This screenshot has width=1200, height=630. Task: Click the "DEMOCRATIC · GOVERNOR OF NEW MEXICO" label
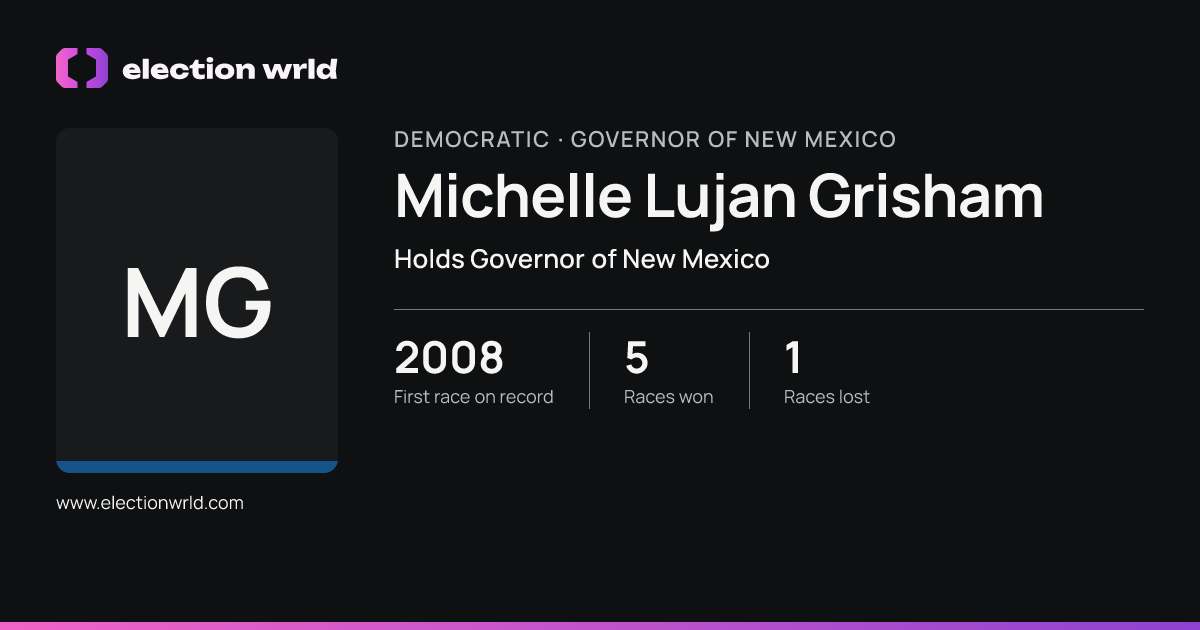pyautogui.click(x=645, y=139)
